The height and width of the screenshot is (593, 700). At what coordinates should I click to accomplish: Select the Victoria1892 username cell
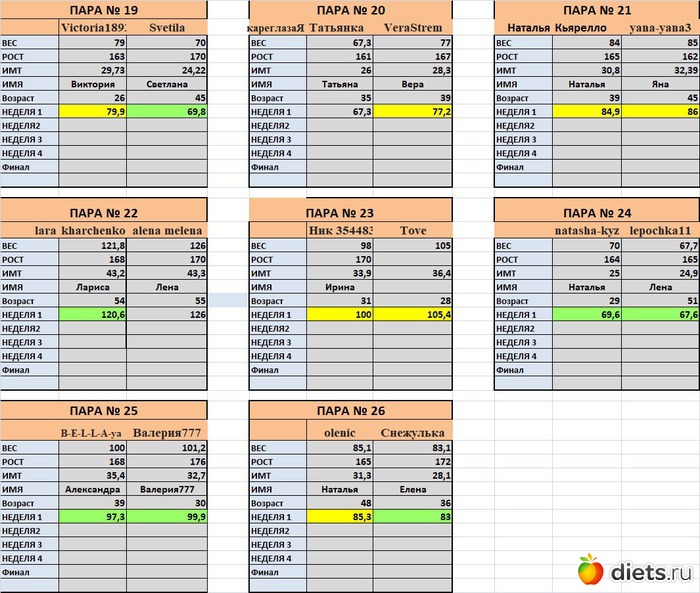pyautogui.click(x=93, y=28)
